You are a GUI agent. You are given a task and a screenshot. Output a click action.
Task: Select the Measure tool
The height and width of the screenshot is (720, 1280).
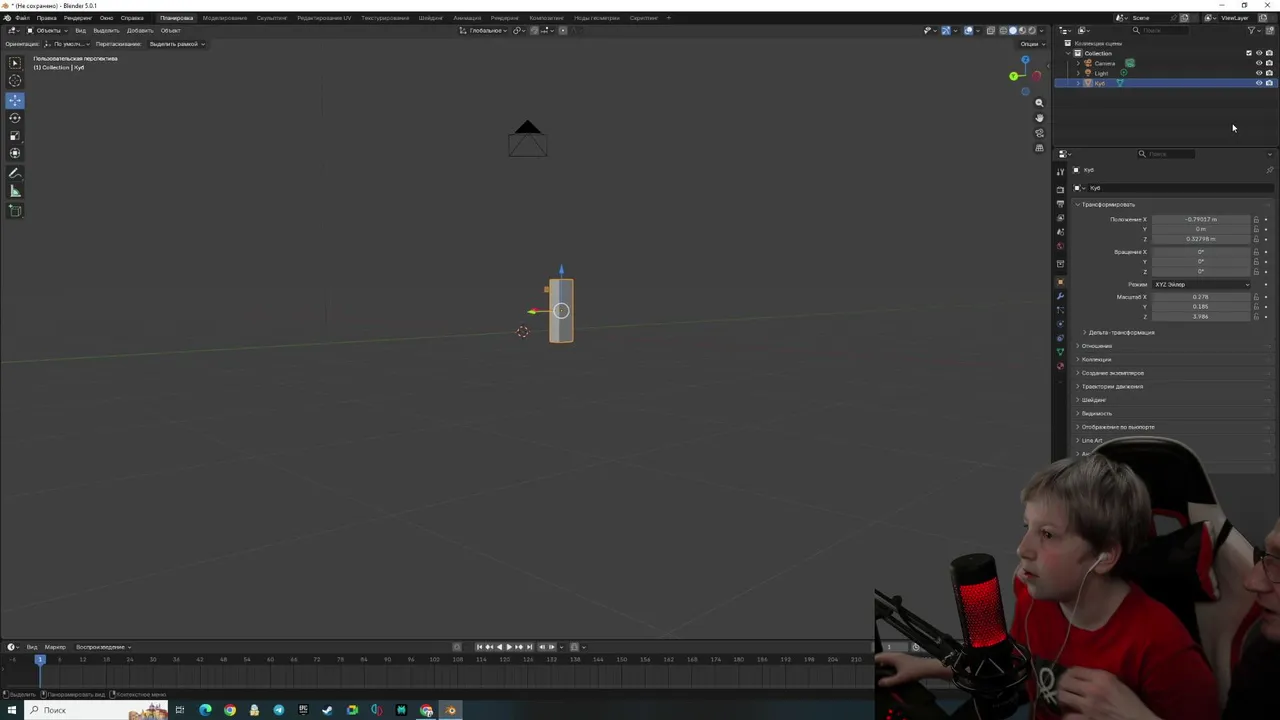pyautogui.click(x=15, y=192)
